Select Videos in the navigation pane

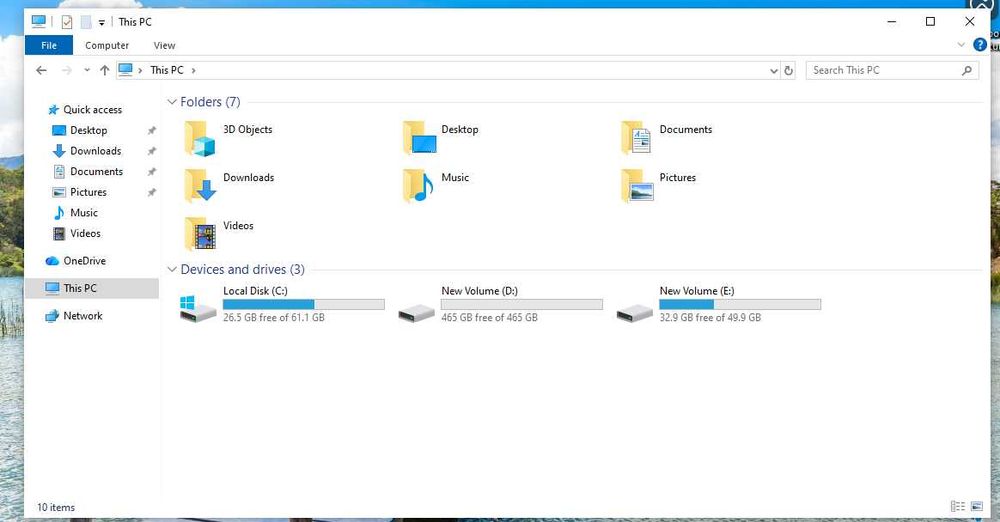click(85, 233)
